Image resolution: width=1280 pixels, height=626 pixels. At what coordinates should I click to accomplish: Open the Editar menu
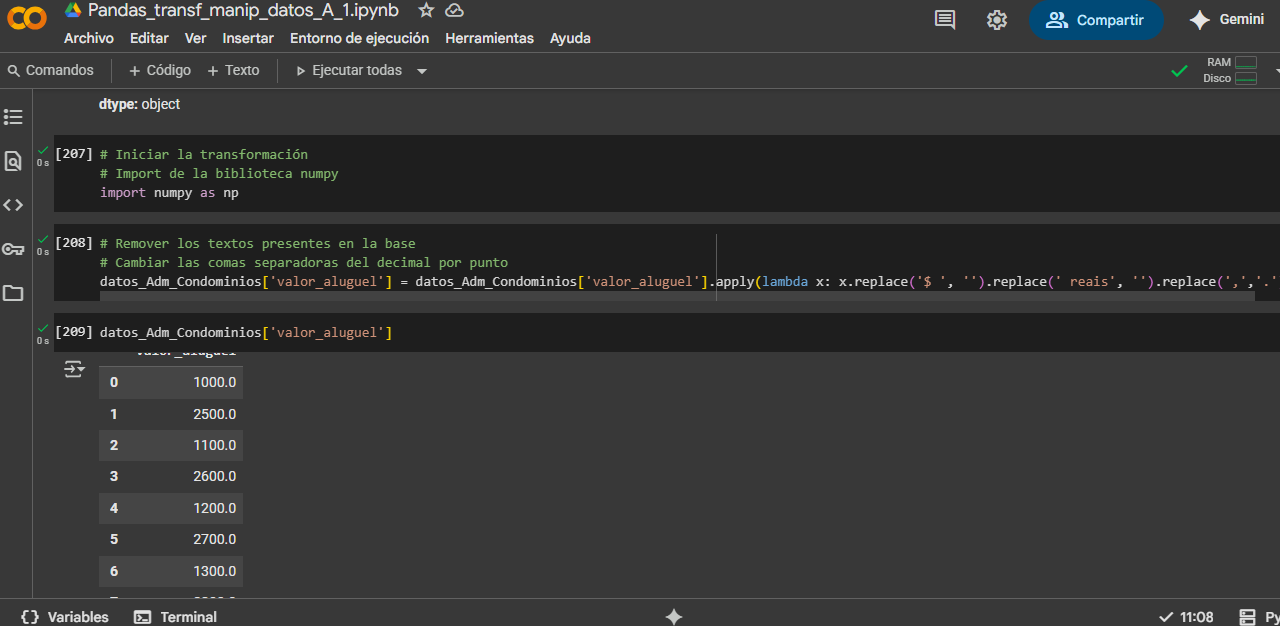pyautogui.click(x=149, y=38)
